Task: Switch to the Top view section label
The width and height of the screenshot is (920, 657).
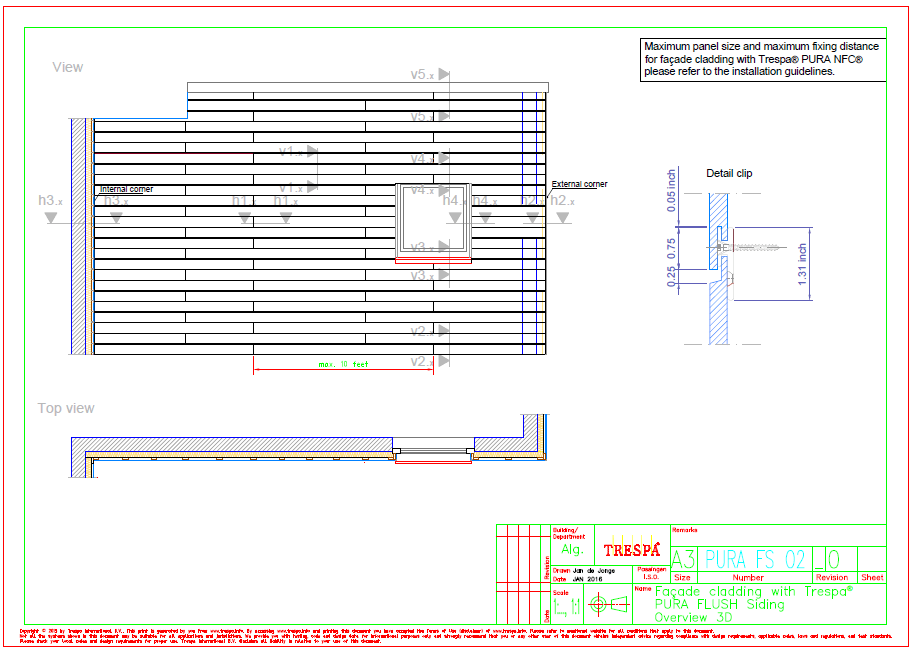Action: click(x=65, y=408)
